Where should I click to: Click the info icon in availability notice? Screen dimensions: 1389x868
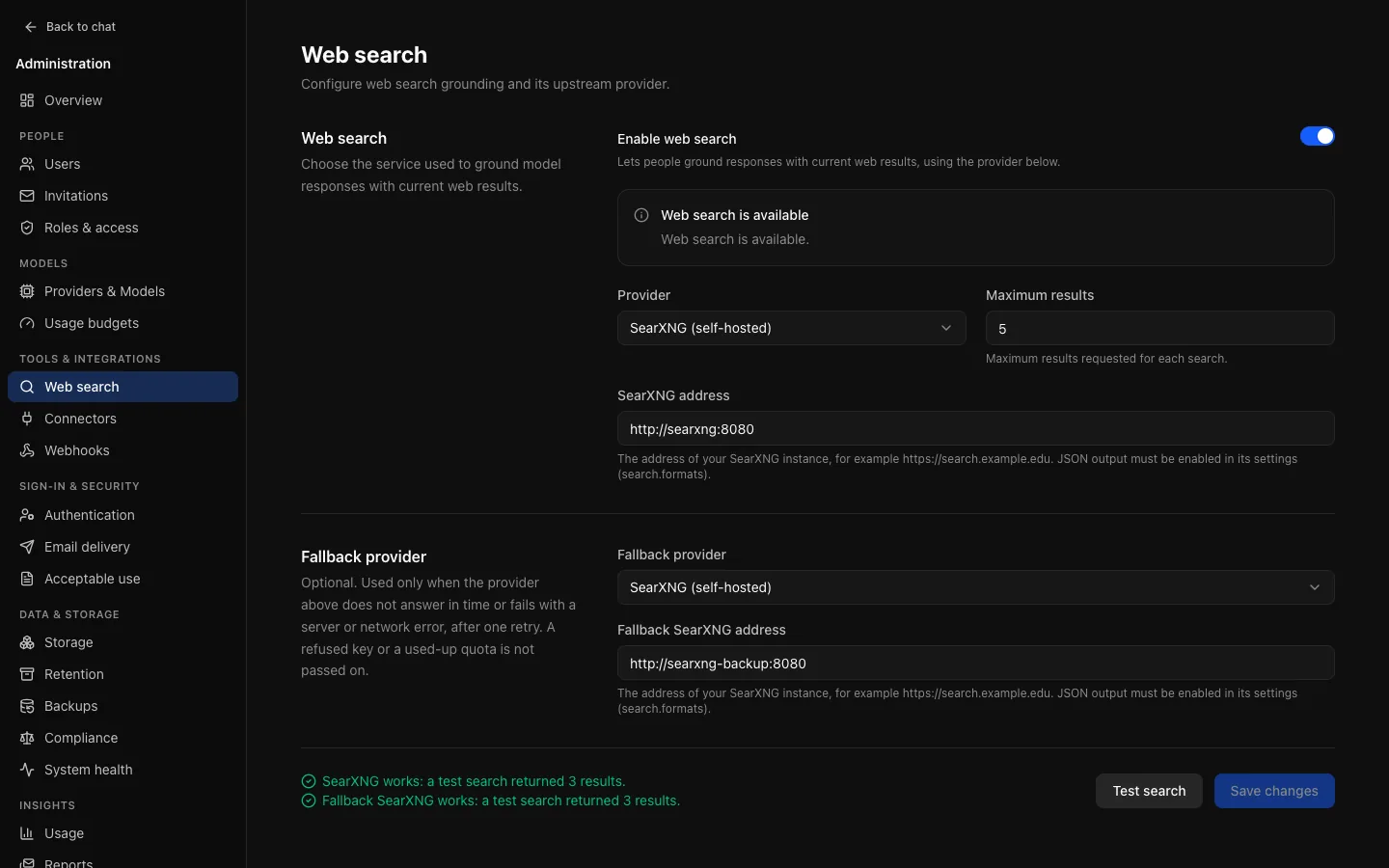pos(641,215)
